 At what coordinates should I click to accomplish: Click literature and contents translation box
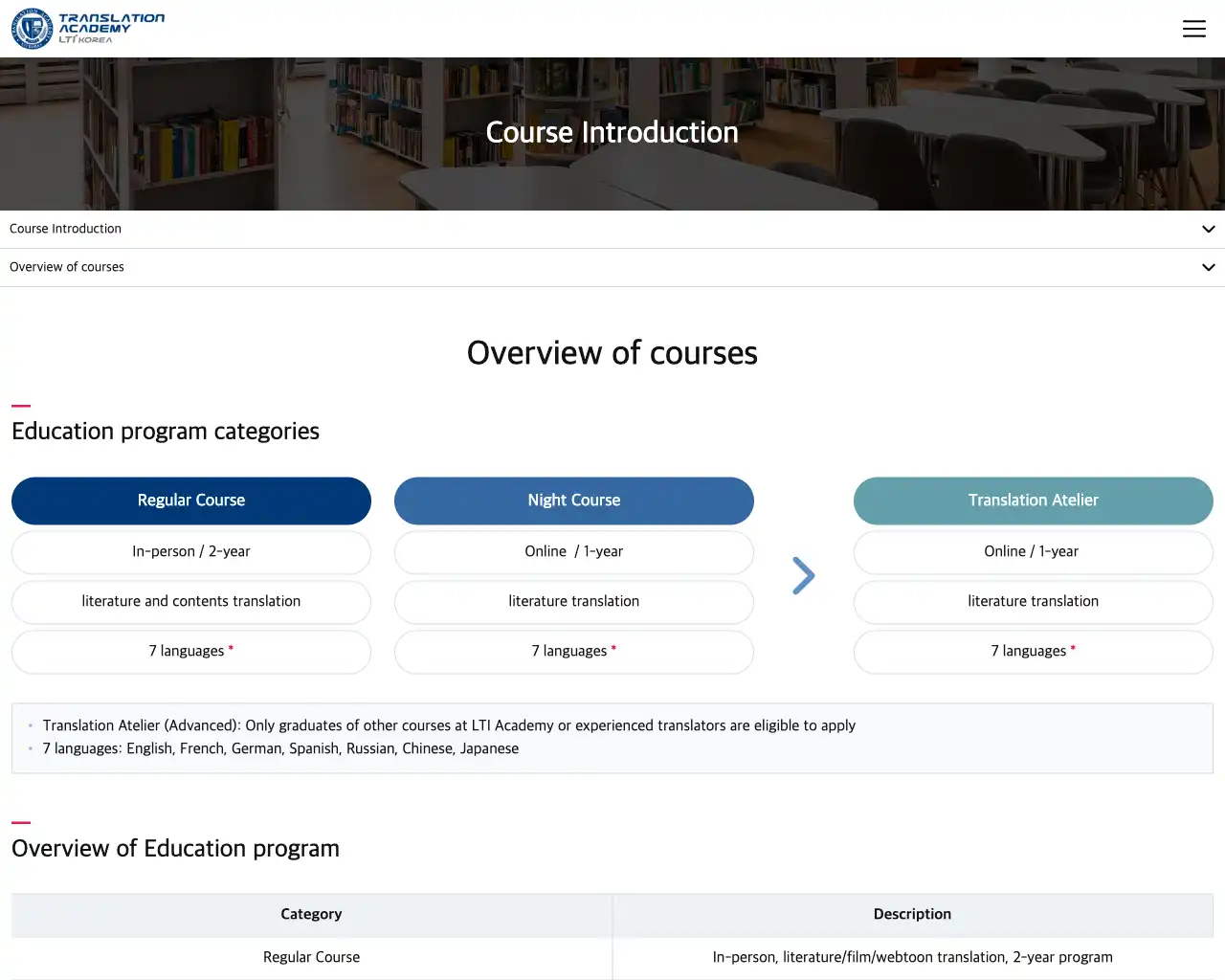pyautogui.click(x=191, y=601)
